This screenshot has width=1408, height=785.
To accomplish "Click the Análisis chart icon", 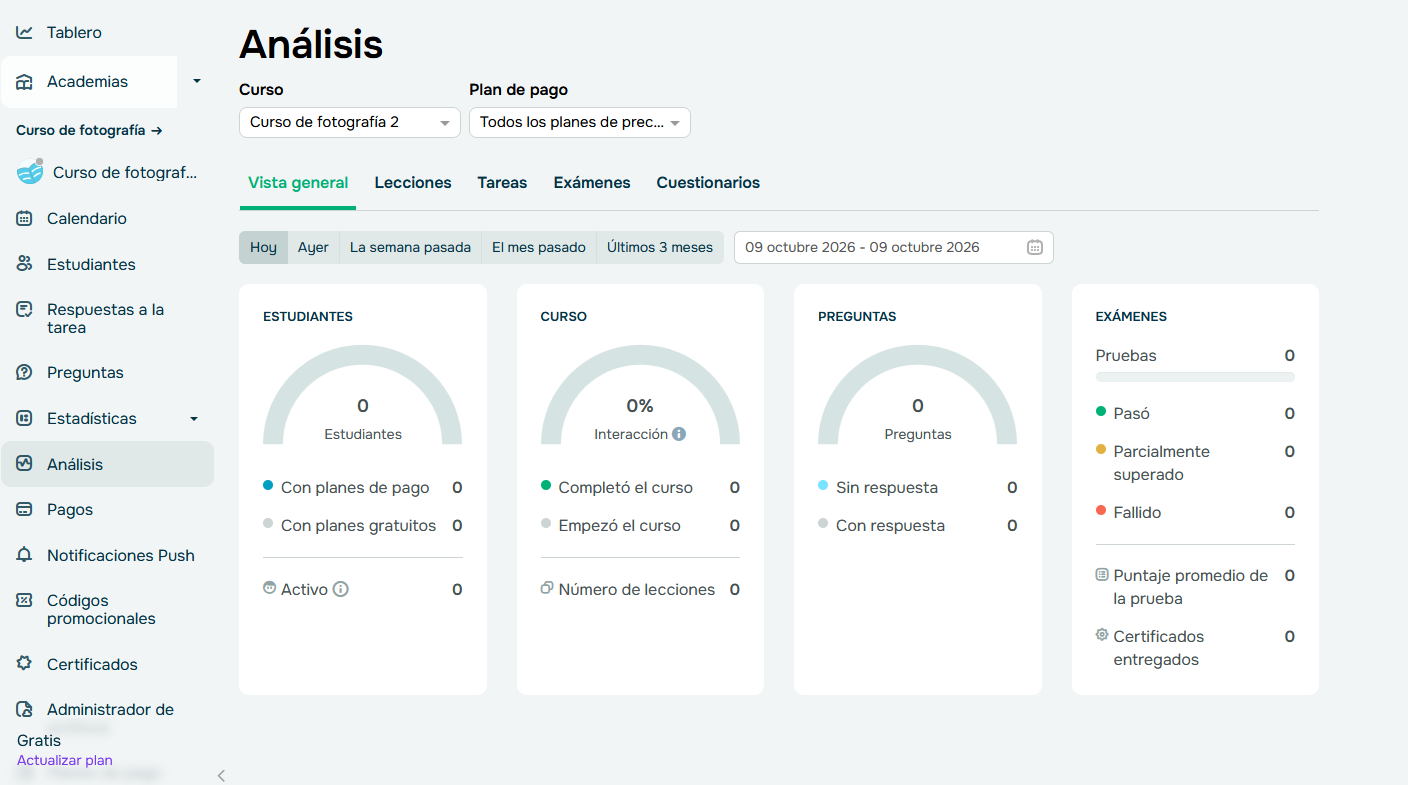I will (x=25, y=465).
